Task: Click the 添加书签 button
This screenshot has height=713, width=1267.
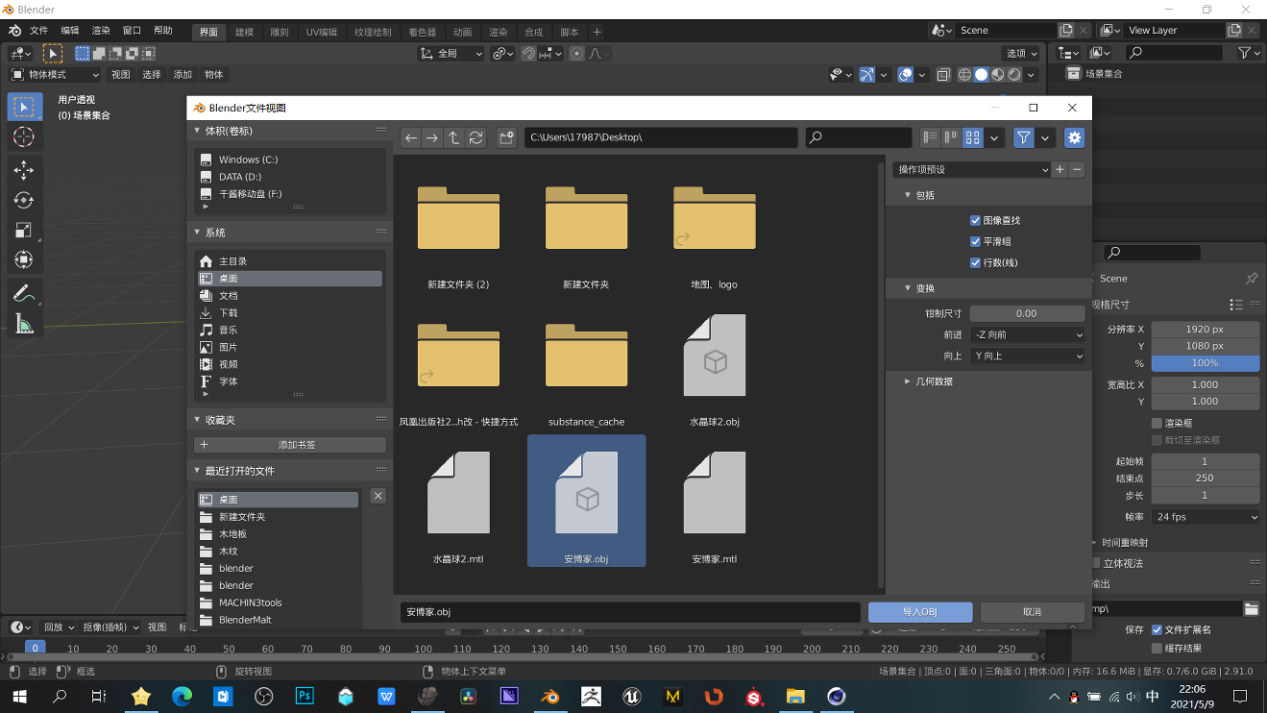Action: (x=290, y=445)
